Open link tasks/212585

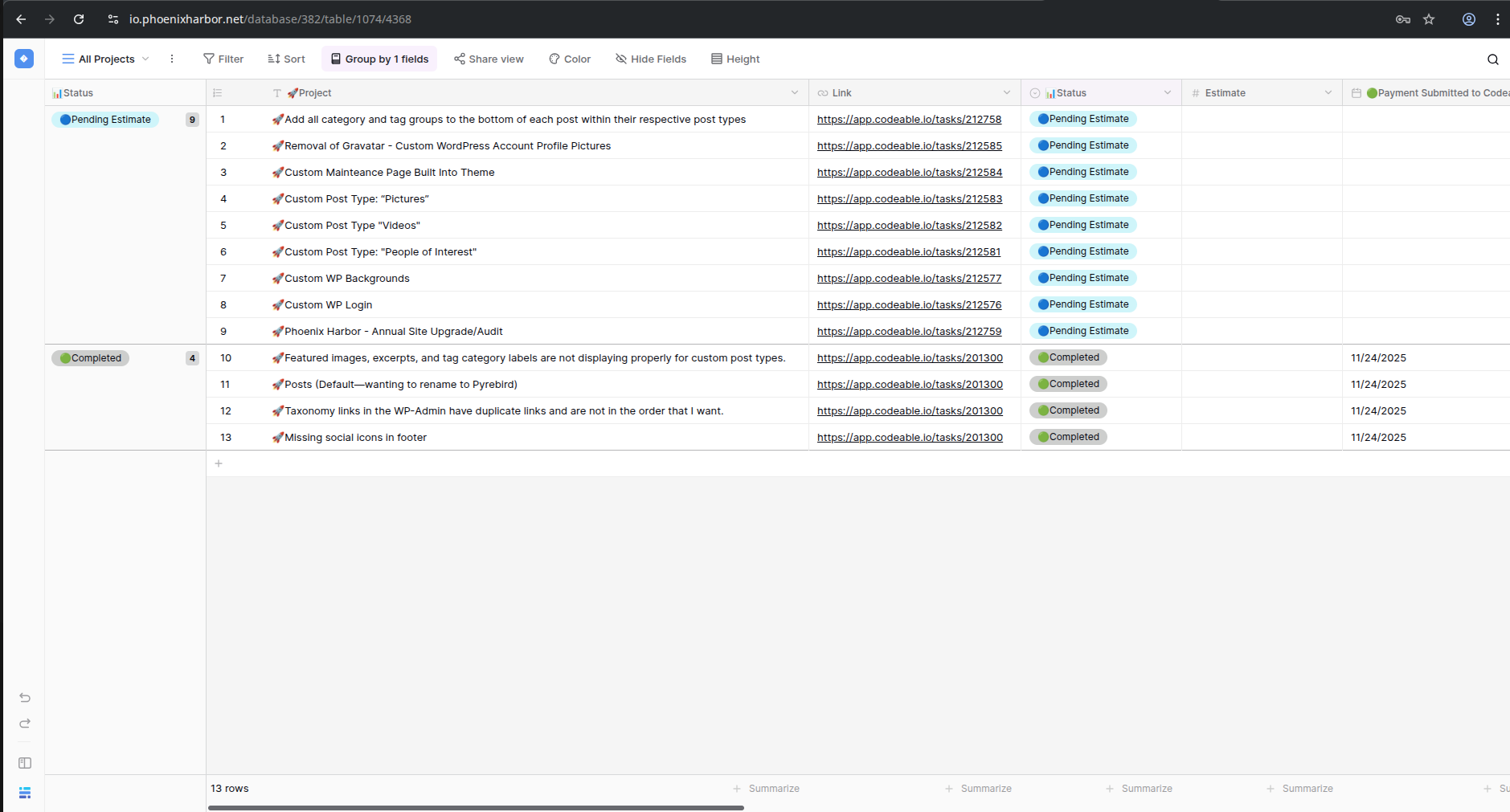[910, 146]
